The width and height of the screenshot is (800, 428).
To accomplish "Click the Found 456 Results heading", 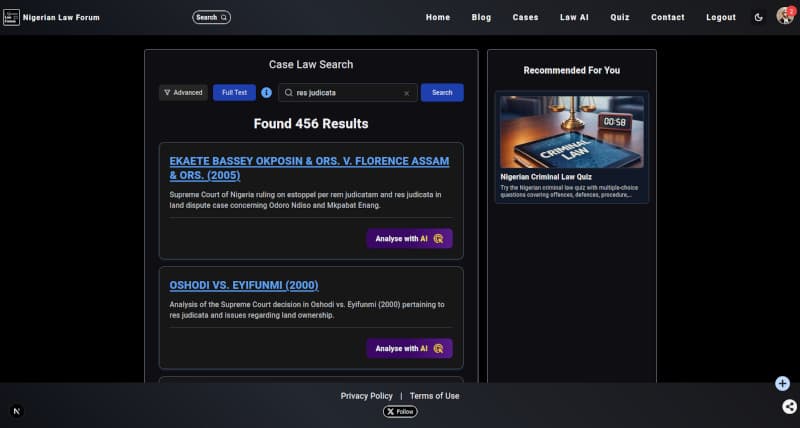I will 311,124.
